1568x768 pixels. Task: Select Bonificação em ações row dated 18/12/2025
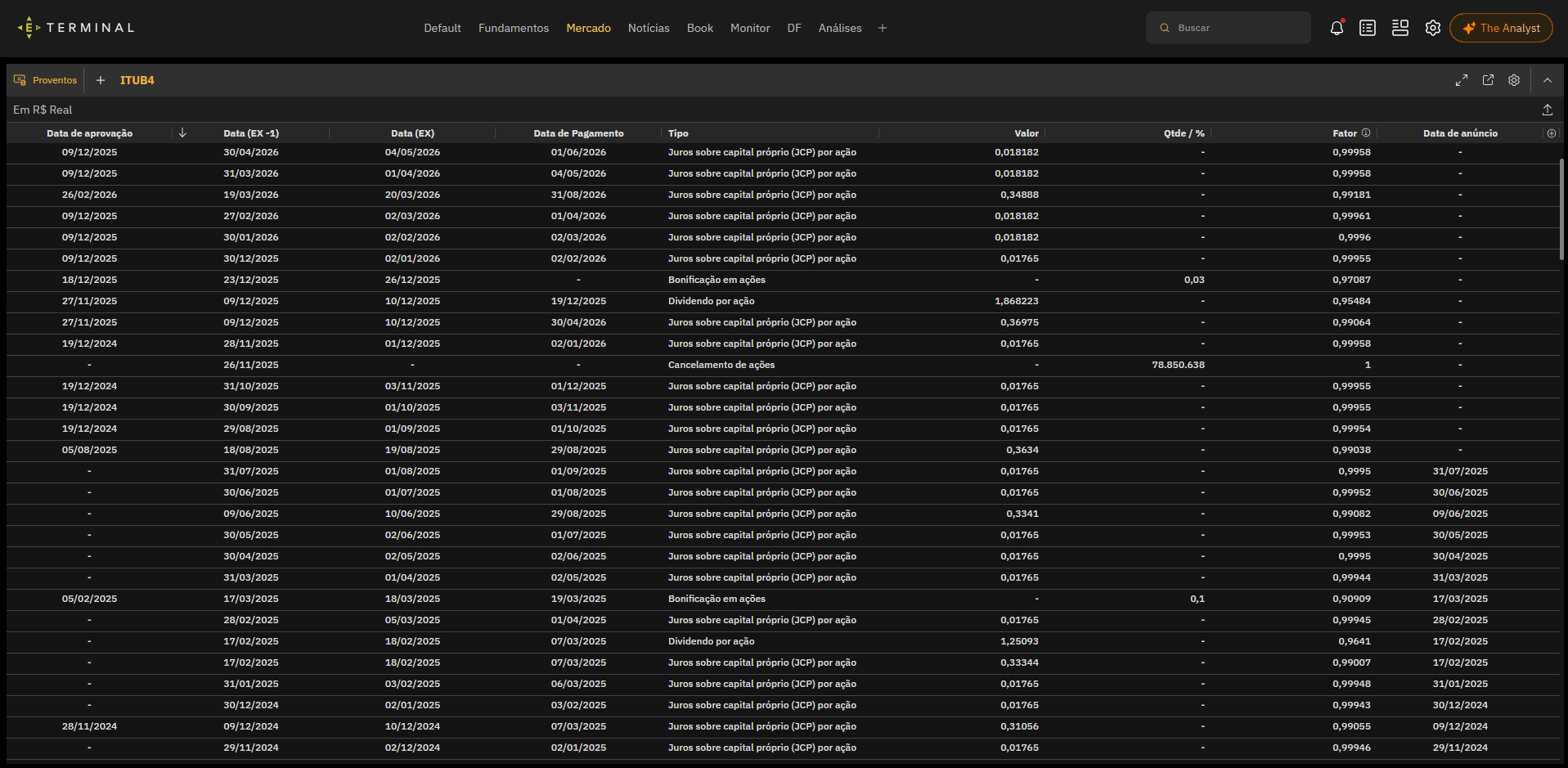tap(784, 280)
